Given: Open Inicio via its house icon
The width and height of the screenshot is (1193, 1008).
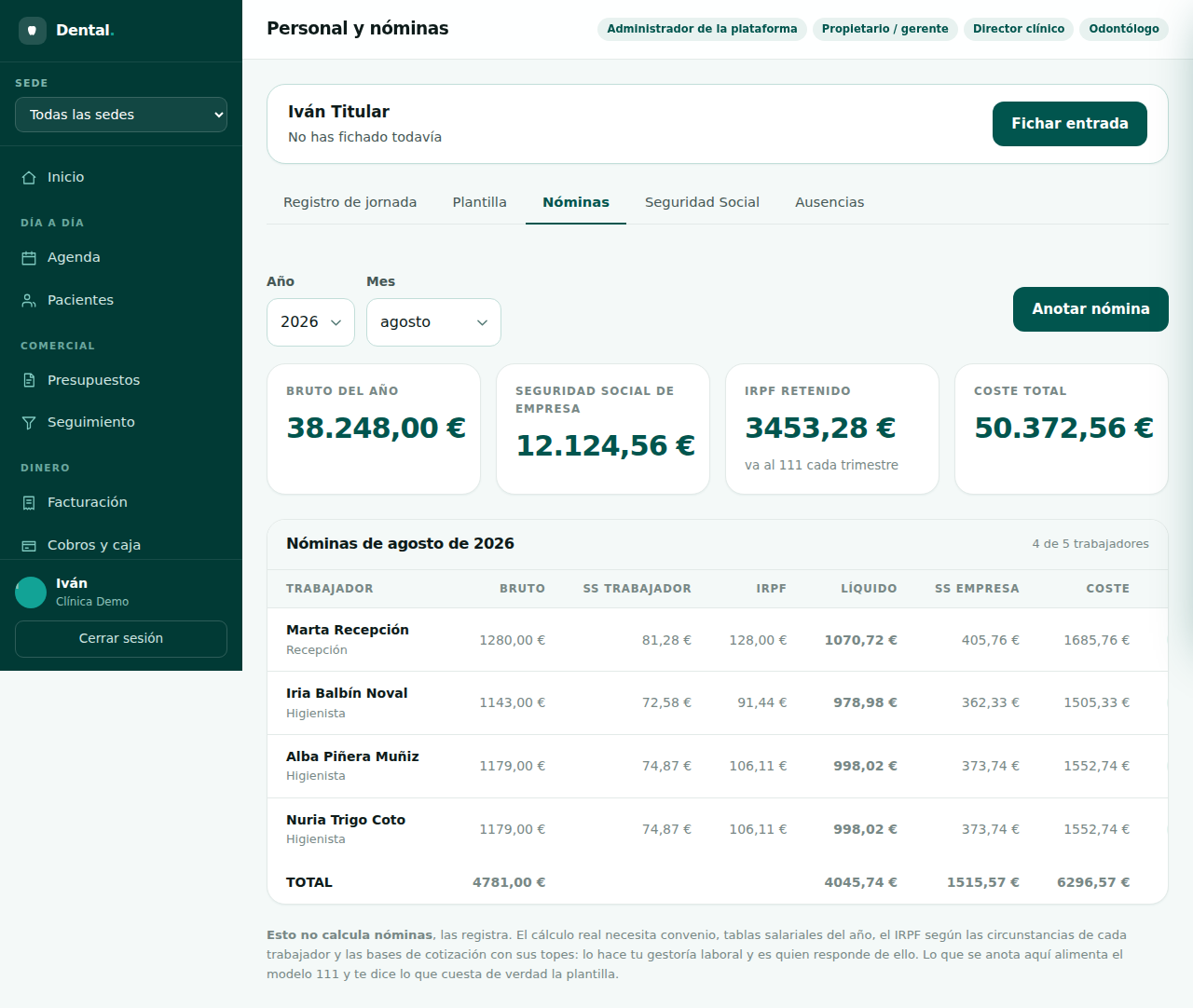Looking at the screenshot, I should [29, 178].
